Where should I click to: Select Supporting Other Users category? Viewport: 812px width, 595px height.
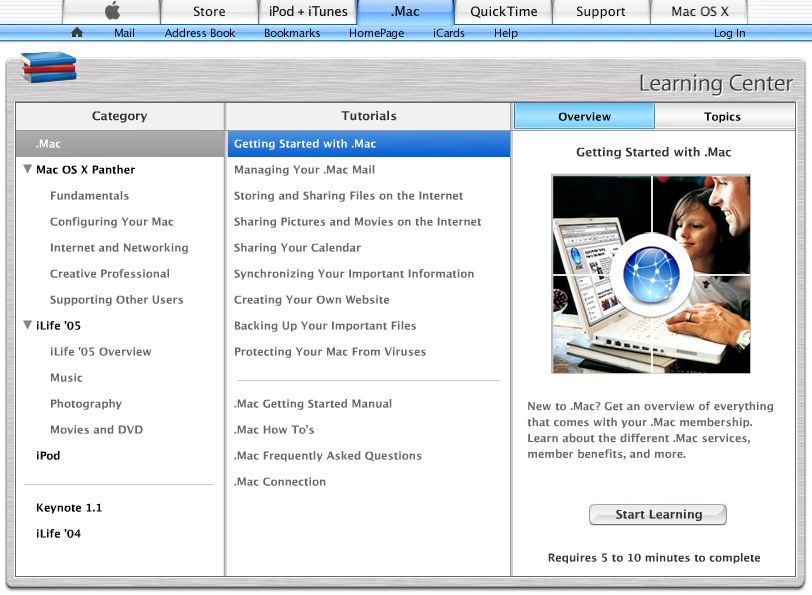click(x=117, y=299)
